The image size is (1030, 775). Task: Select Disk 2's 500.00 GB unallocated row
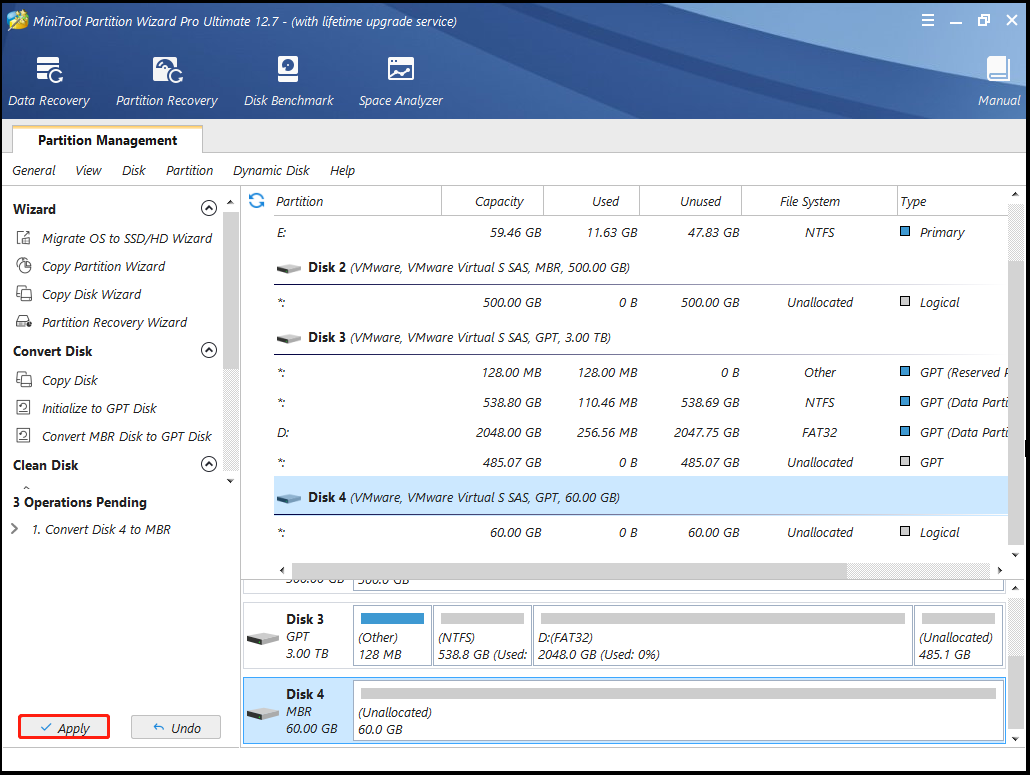tap(640, 302)
